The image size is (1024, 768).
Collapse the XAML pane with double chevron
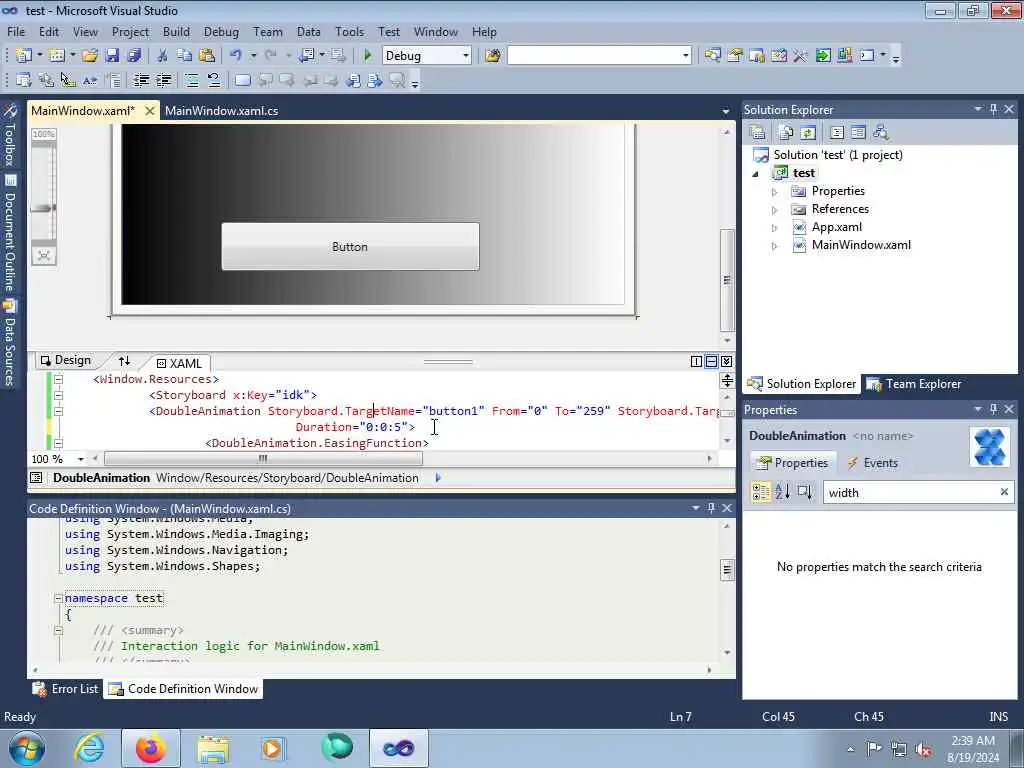coord(726,361)
